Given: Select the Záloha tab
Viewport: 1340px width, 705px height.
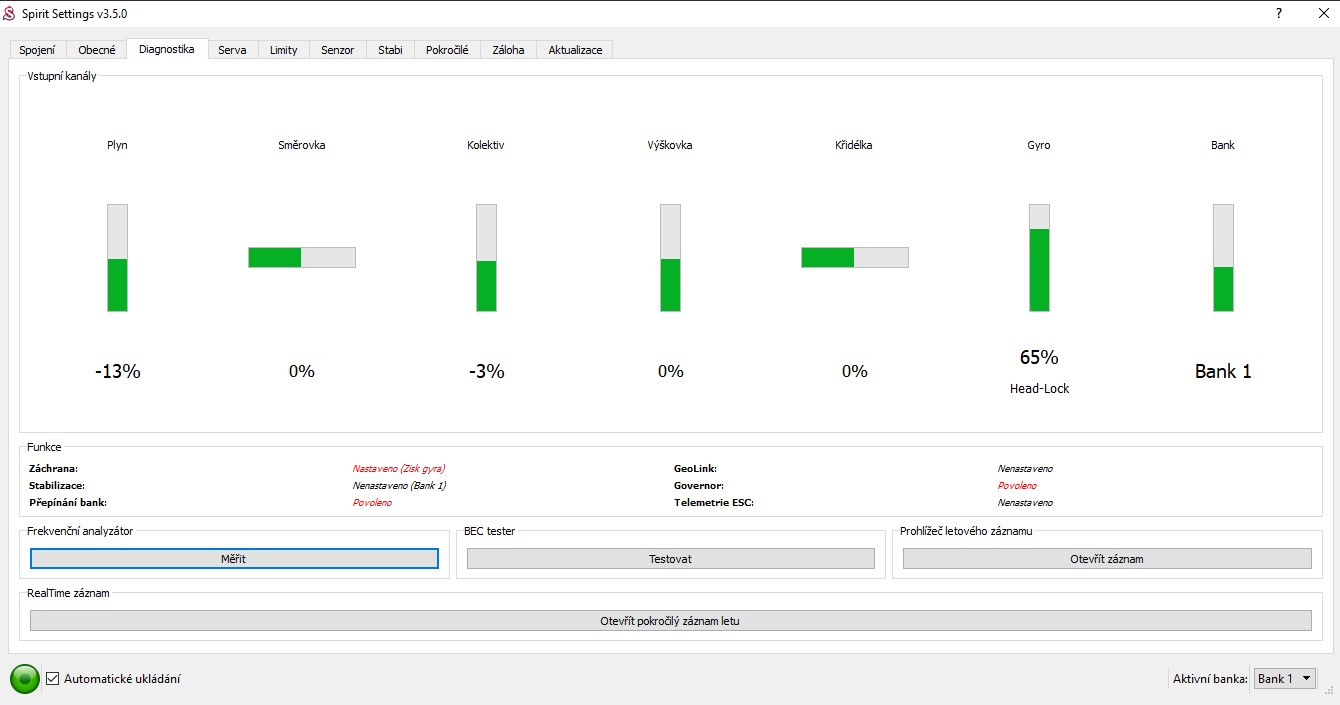Looking at the screenshot, I should pyautogui.click(x=508, y=50).
